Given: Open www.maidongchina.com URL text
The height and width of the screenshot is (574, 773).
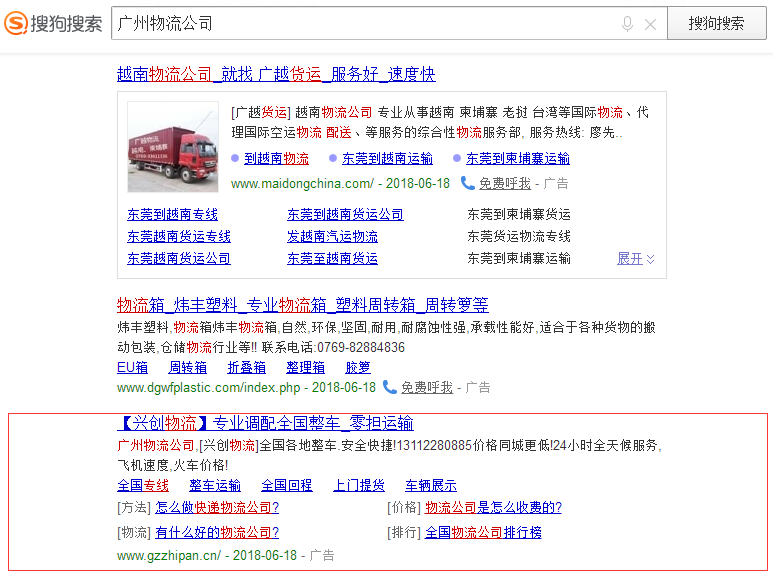Looking at the screenshot, I should coord(302,183).
